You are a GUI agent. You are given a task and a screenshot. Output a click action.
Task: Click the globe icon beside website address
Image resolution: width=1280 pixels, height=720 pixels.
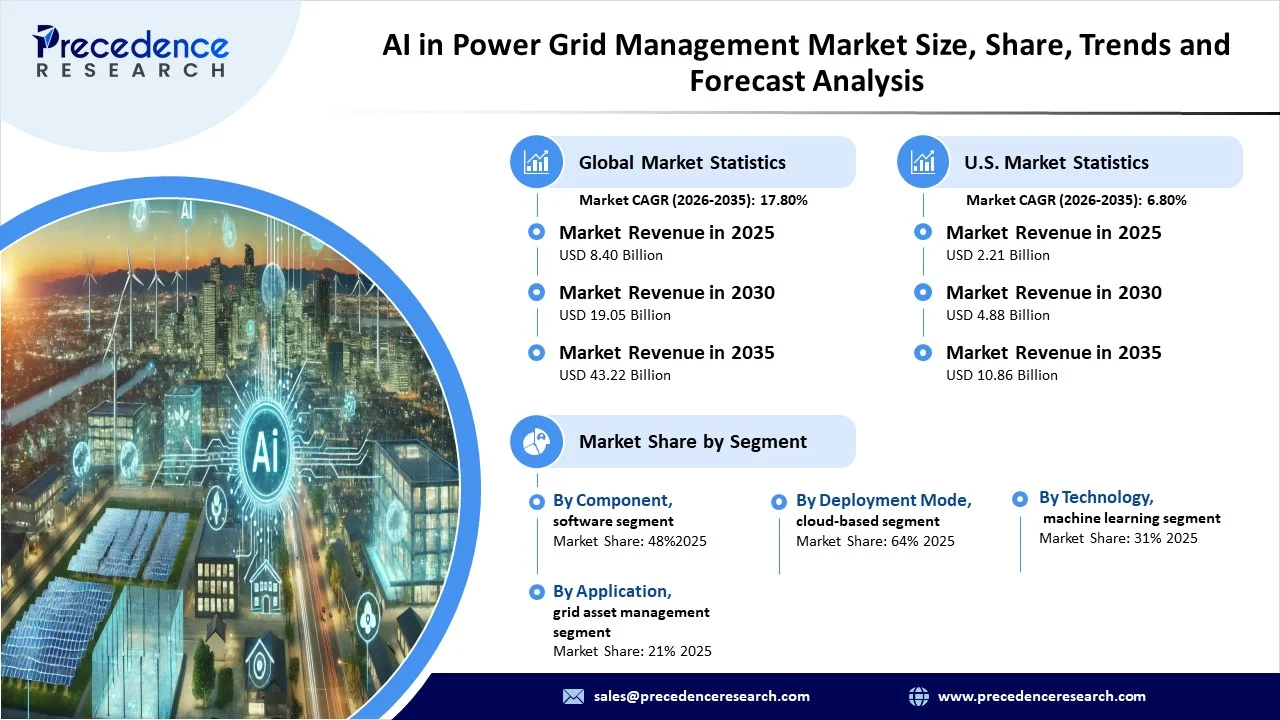(x=918, y=696)
